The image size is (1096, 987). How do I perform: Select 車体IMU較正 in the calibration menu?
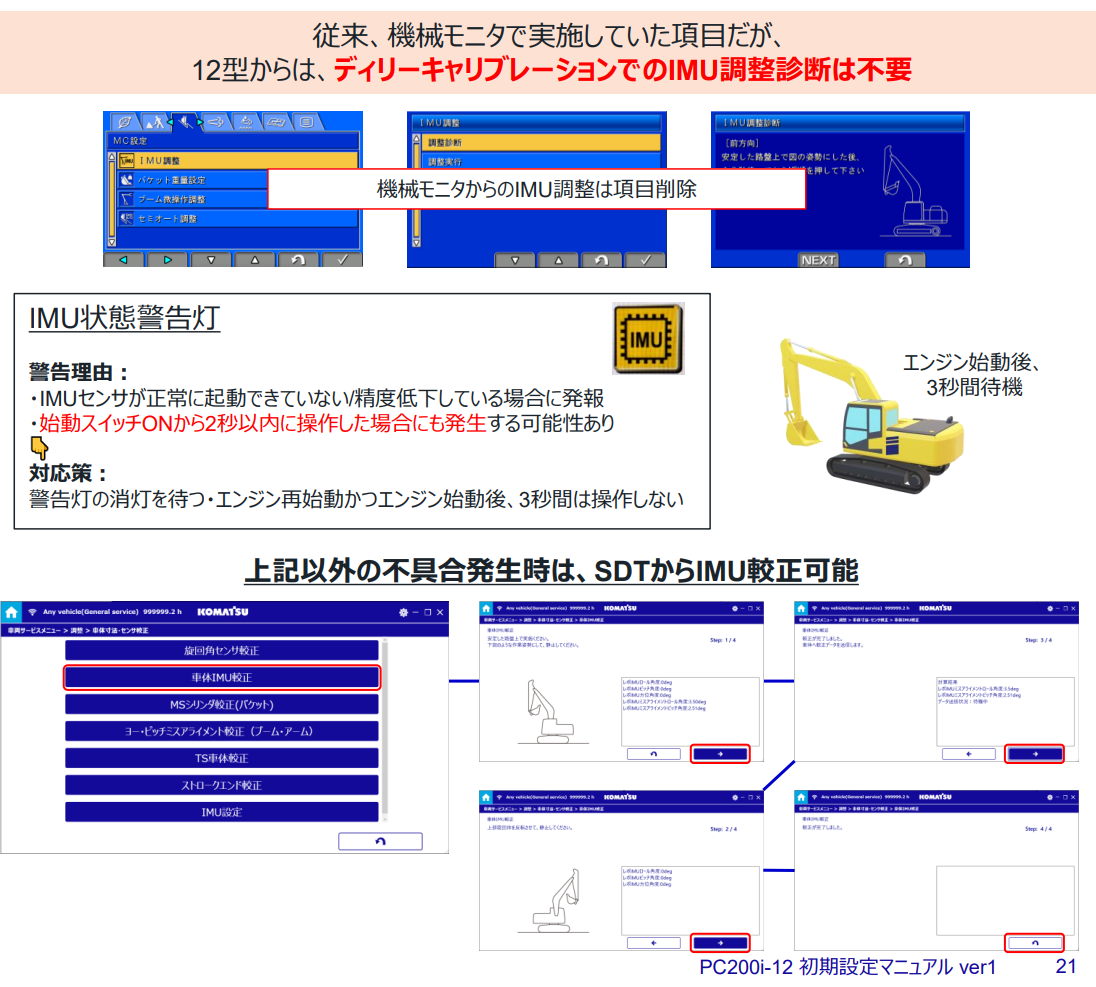coord(222,677)
